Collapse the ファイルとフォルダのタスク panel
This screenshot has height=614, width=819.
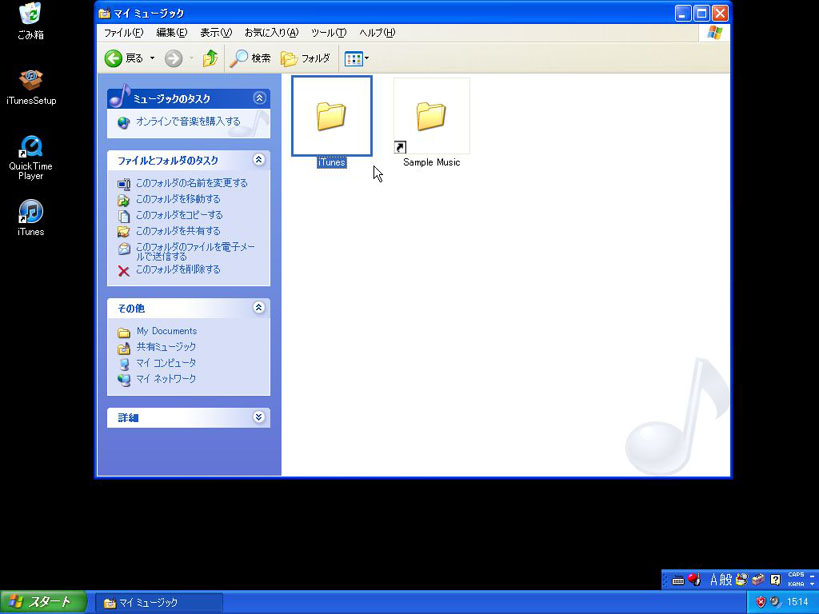[259, 160]
